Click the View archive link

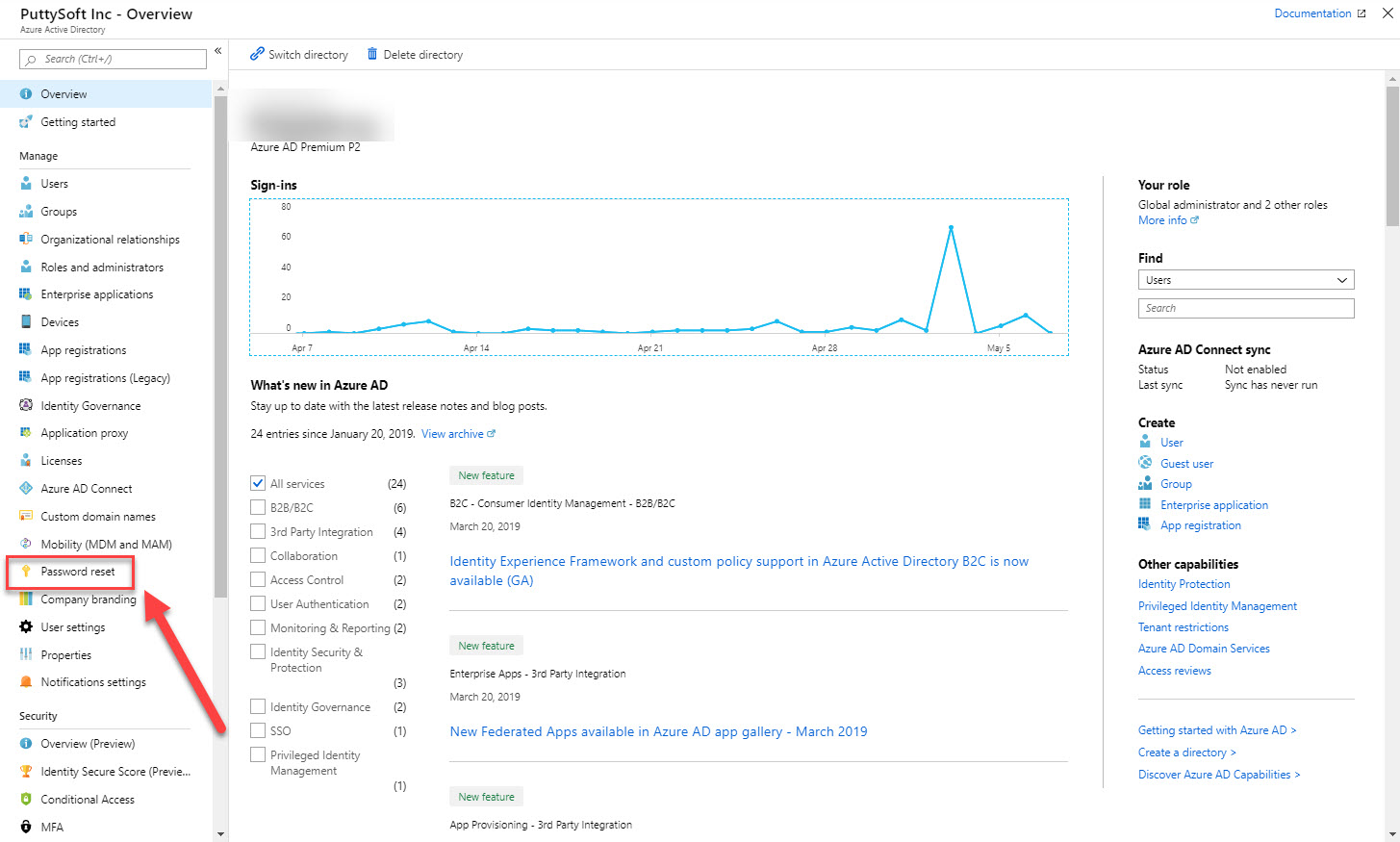pos(458,434)
